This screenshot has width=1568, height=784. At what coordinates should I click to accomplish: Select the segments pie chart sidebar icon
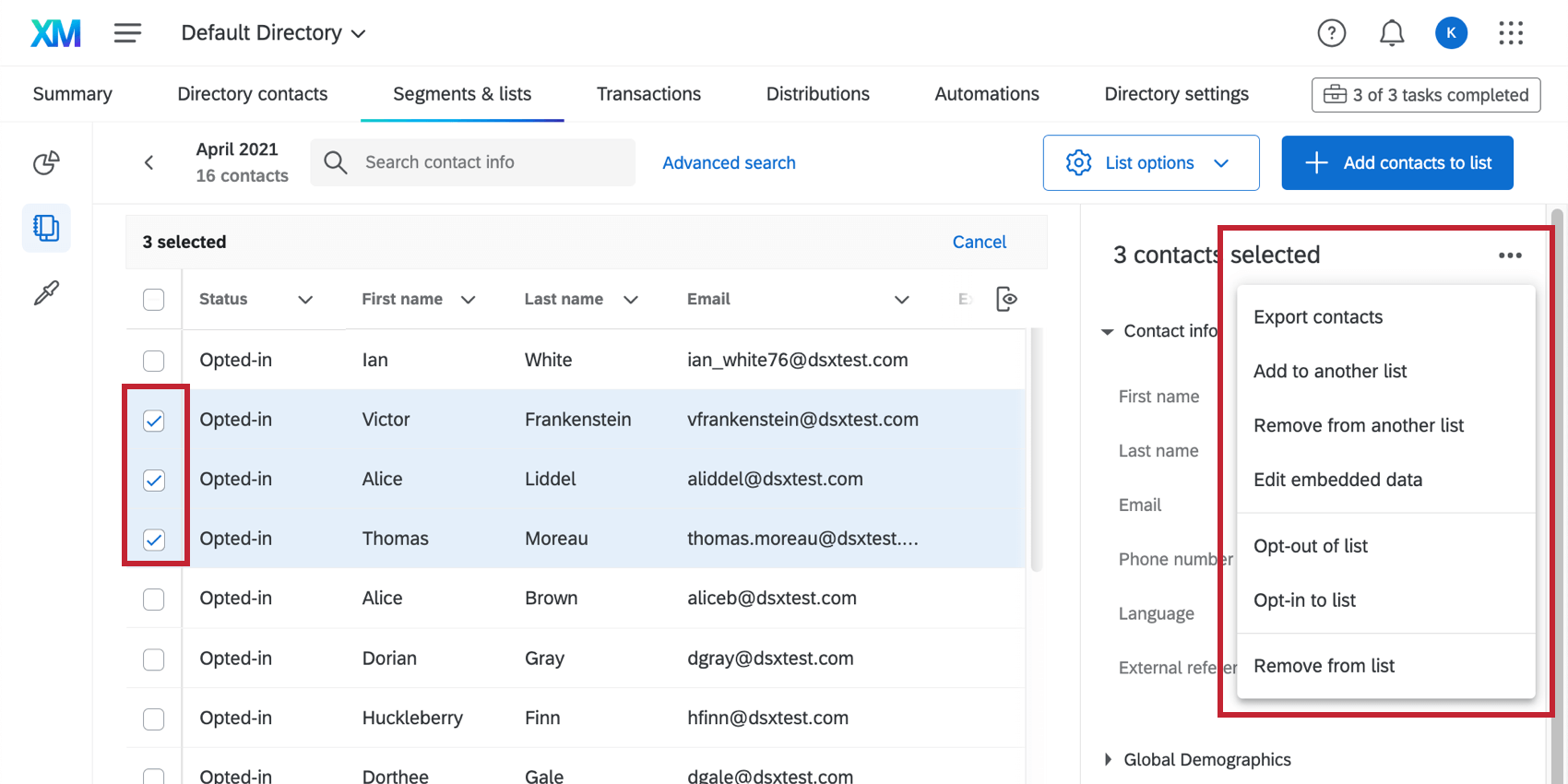tap(46, 162)
